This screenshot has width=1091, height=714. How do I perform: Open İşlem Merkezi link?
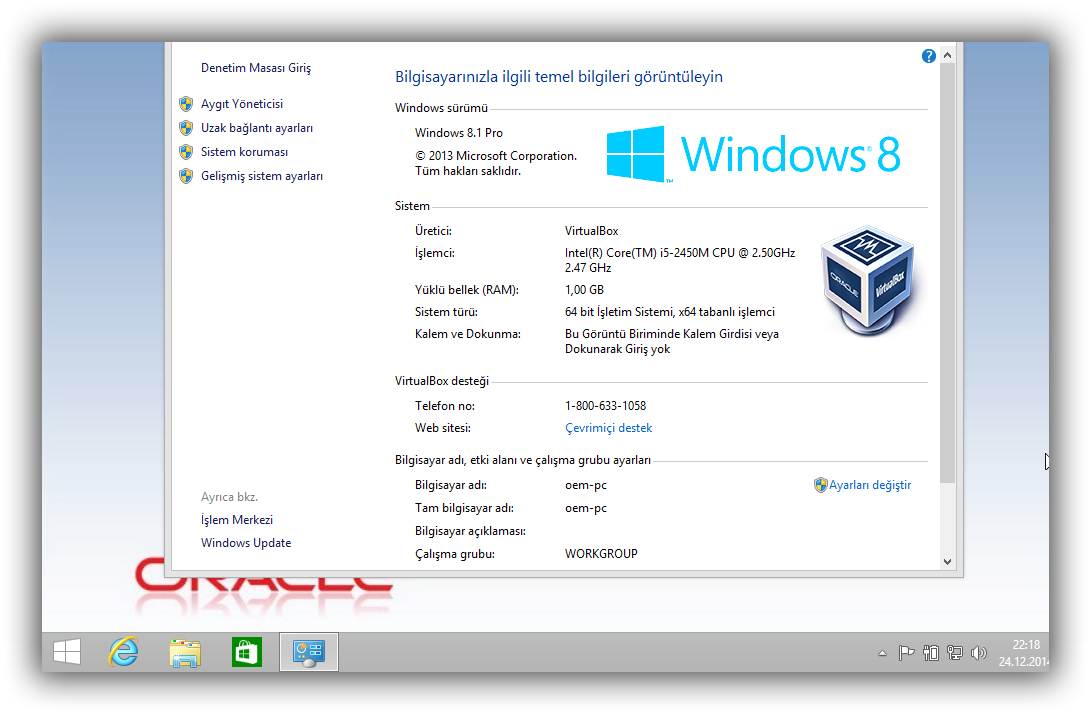(x=237, y=520)
